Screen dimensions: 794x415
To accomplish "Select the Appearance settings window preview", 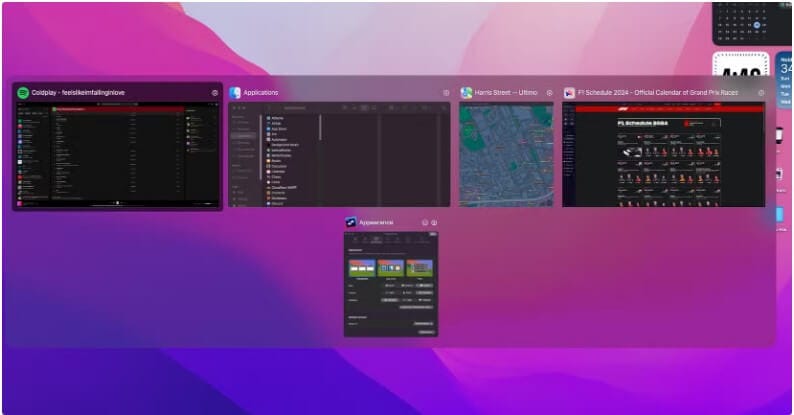I will (x=391, y=284).
